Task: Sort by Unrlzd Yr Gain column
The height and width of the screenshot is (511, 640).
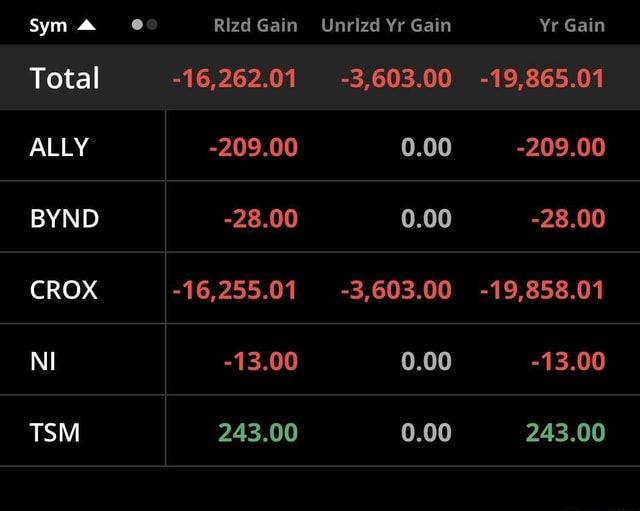Action: [386, 26]
